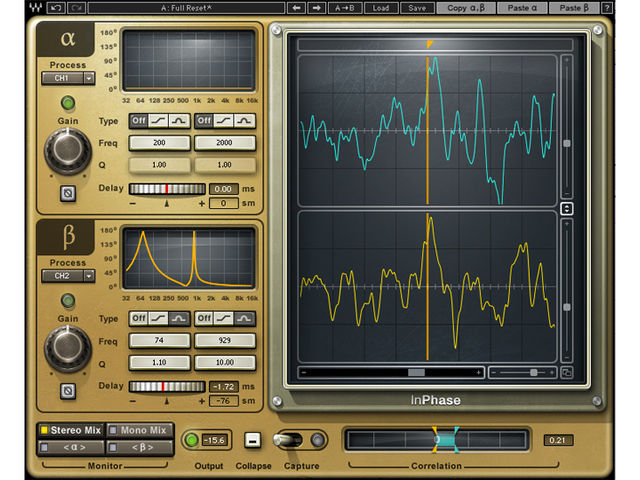Screen dimensions: 640x480
Task: Open alpha Process CH1 dropdown
Action: 68,78
